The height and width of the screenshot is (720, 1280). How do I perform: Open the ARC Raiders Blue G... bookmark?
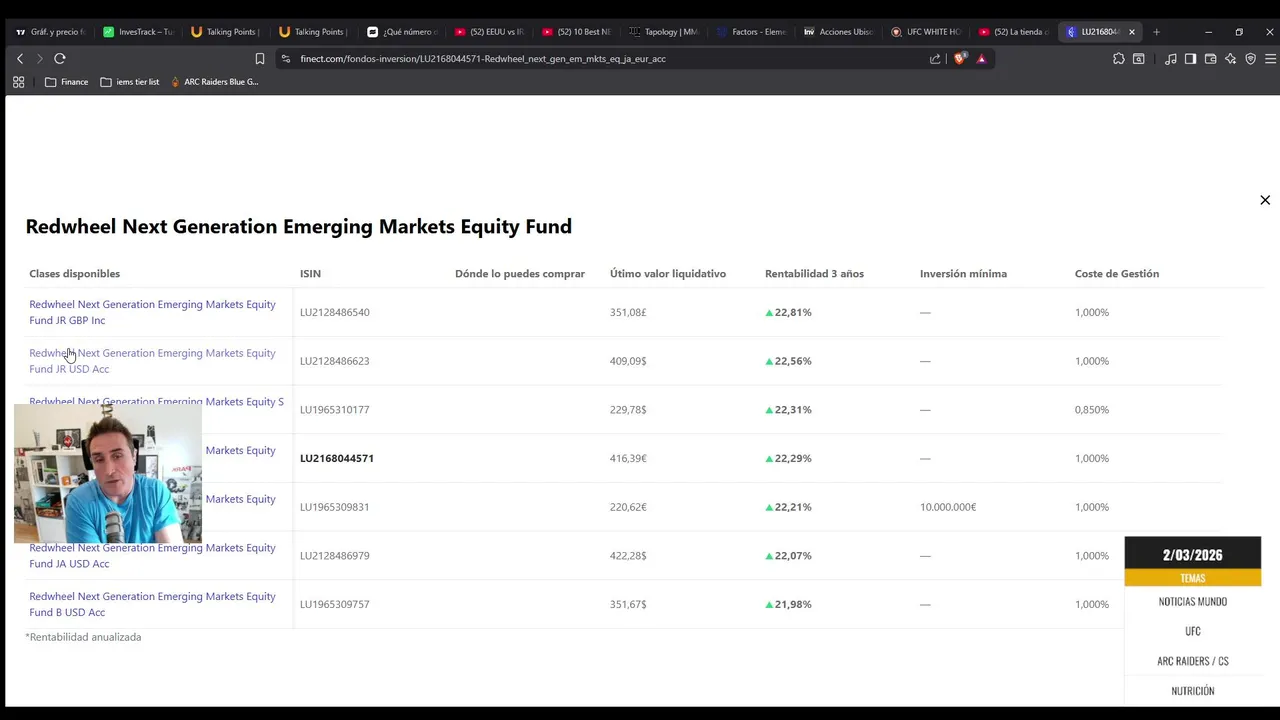point(214,82)
